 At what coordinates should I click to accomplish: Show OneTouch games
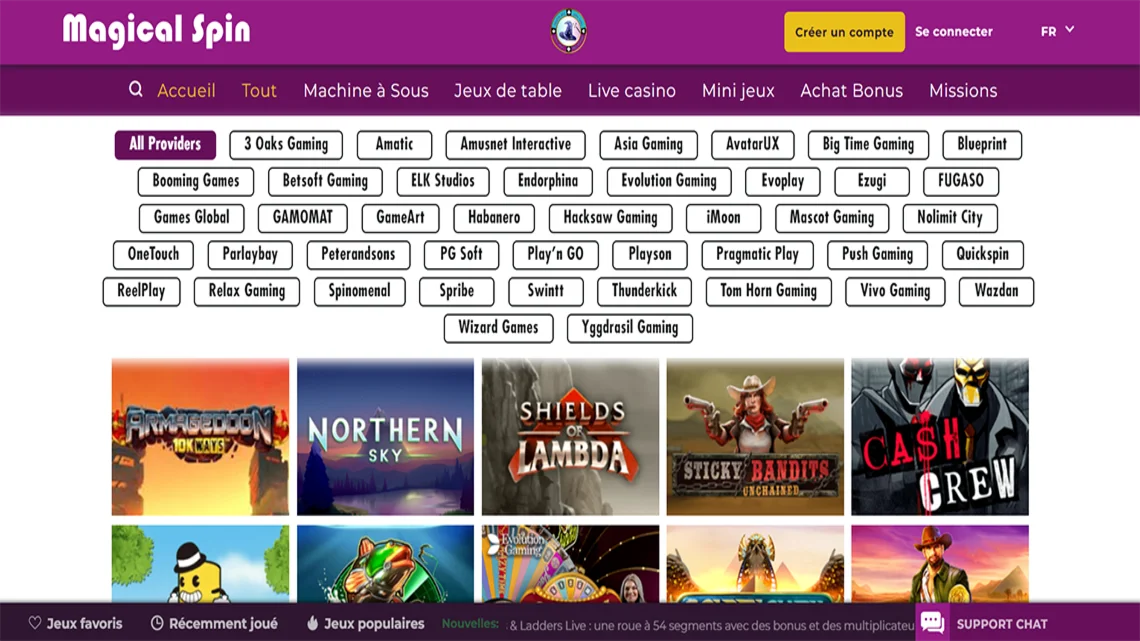click(153, 254)
